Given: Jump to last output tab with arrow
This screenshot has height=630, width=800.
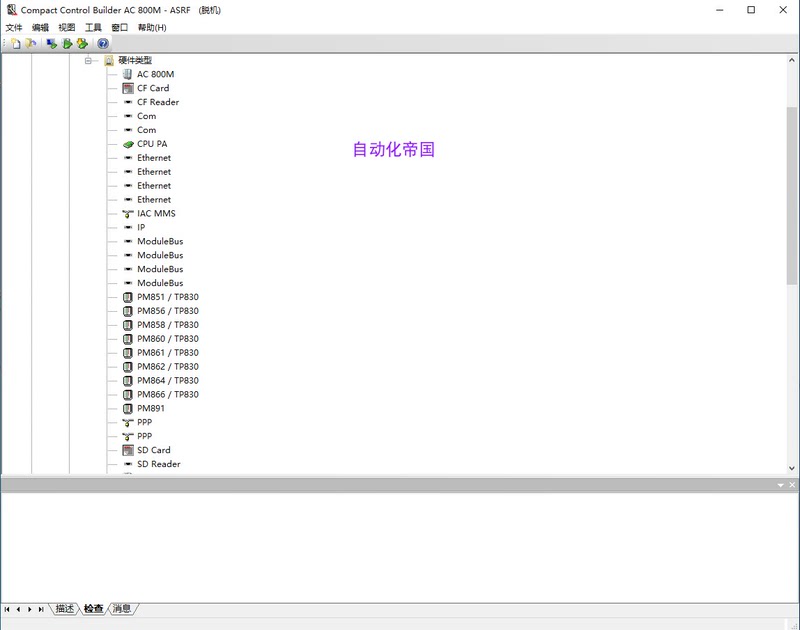Looking at the screenshot, I should (41, 609).
